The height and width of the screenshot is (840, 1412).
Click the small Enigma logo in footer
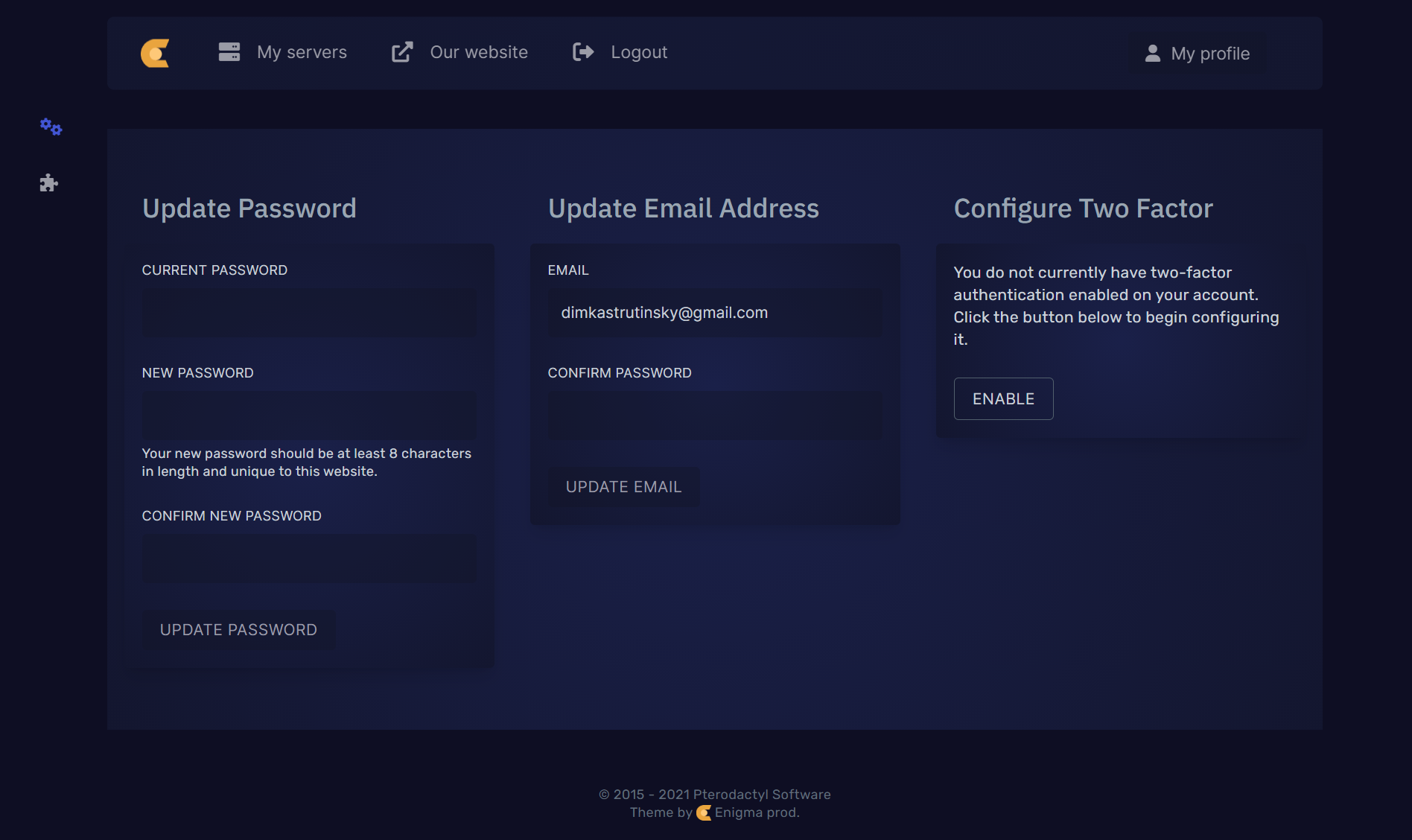point(704,812)
